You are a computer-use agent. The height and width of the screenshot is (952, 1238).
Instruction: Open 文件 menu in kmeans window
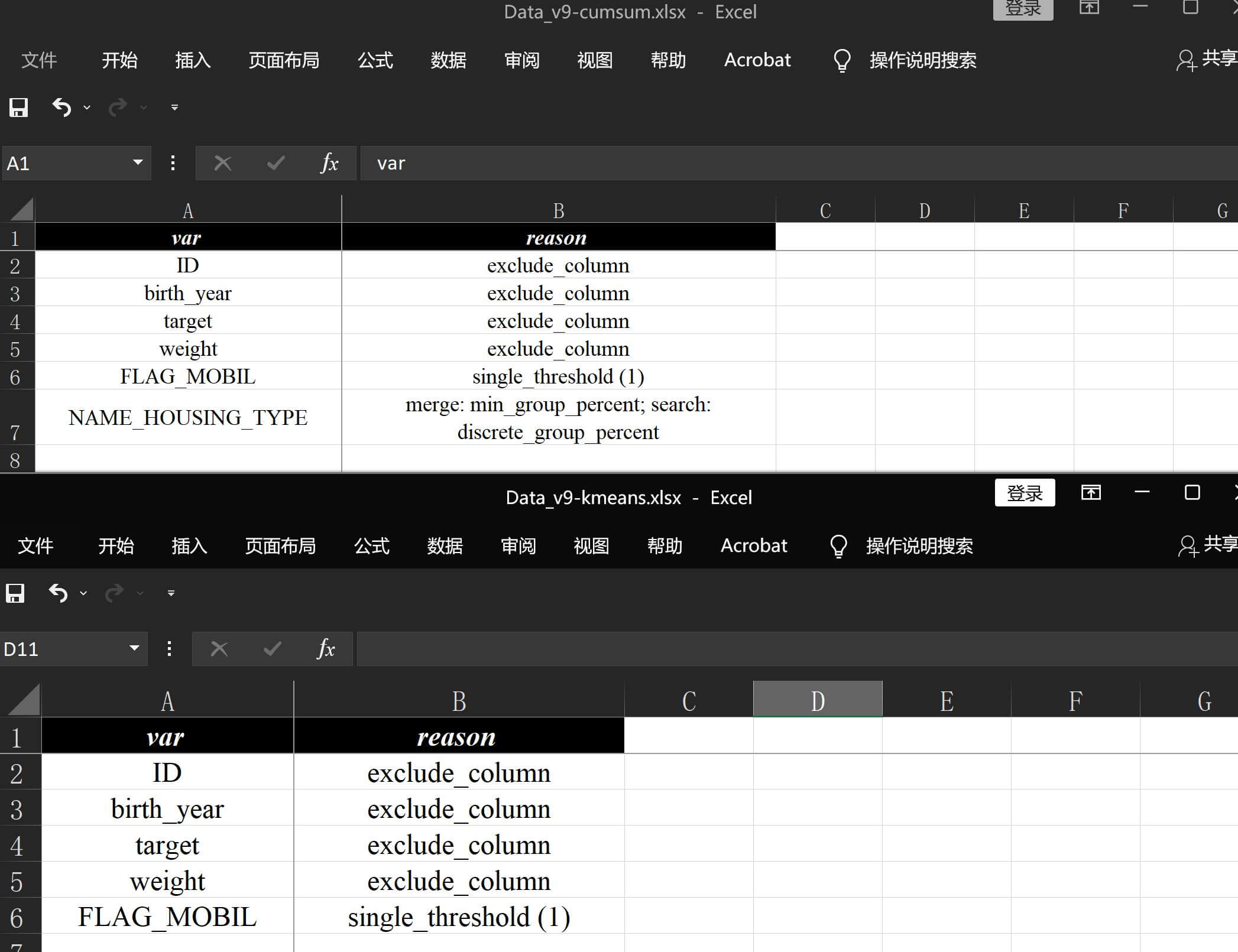(35, 545)
